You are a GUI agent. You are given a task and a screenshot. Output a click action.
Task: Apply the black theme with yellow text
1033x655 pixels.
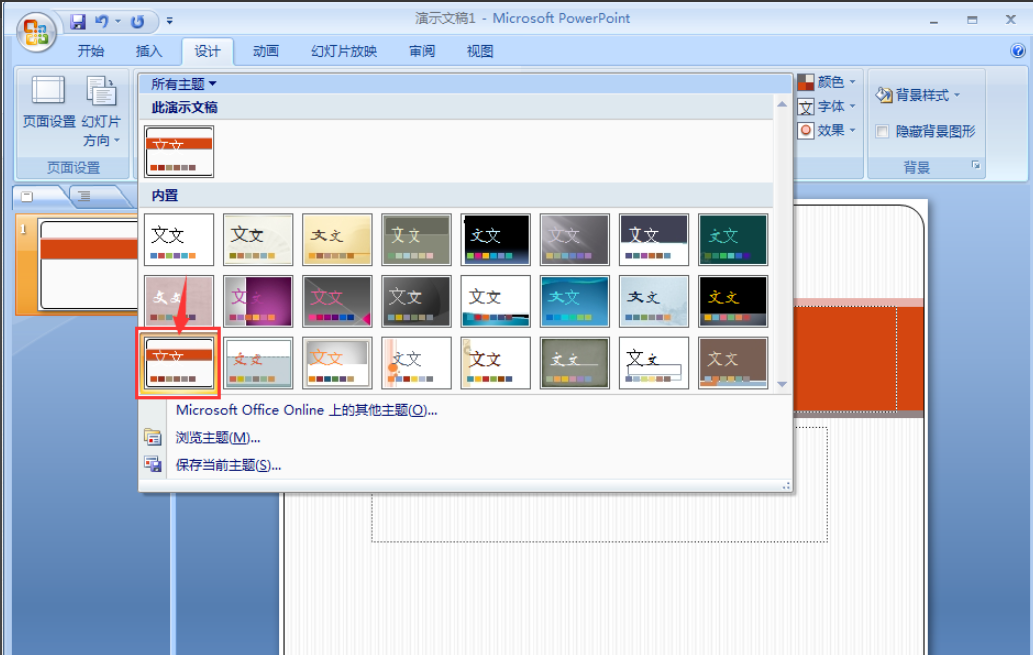click(x=733, y=301)
